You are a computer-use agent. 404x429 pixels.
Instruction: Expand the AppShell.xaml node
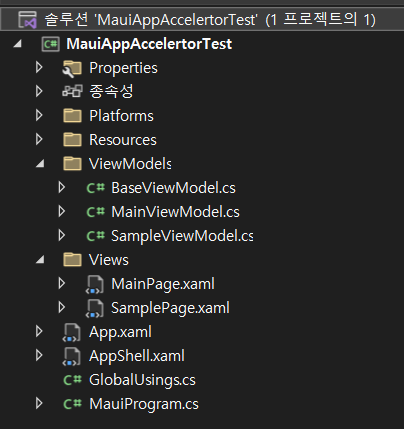coord(39,355)
